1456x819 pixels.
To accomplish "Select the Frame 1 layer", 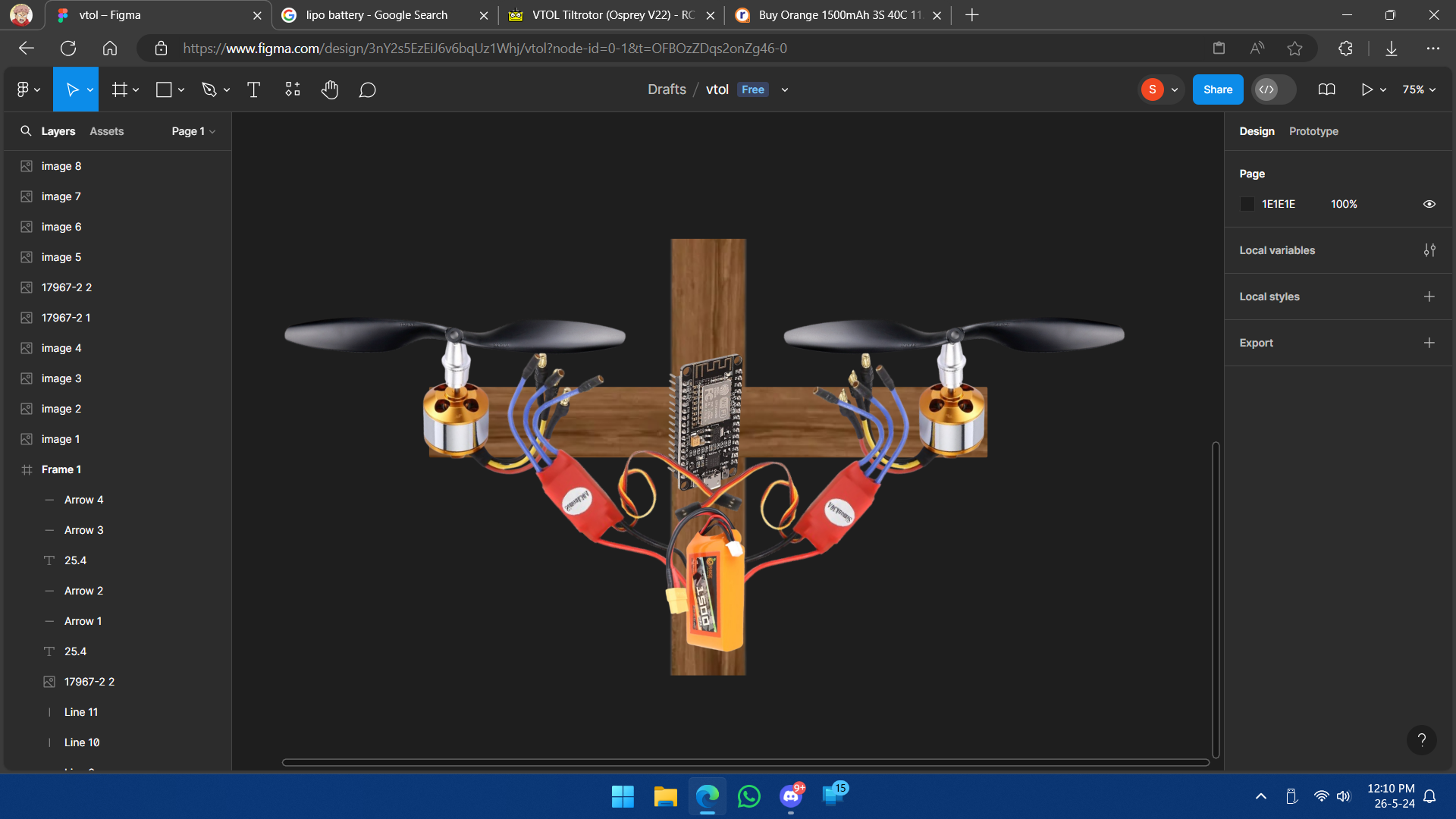I will tap(61, 469).
